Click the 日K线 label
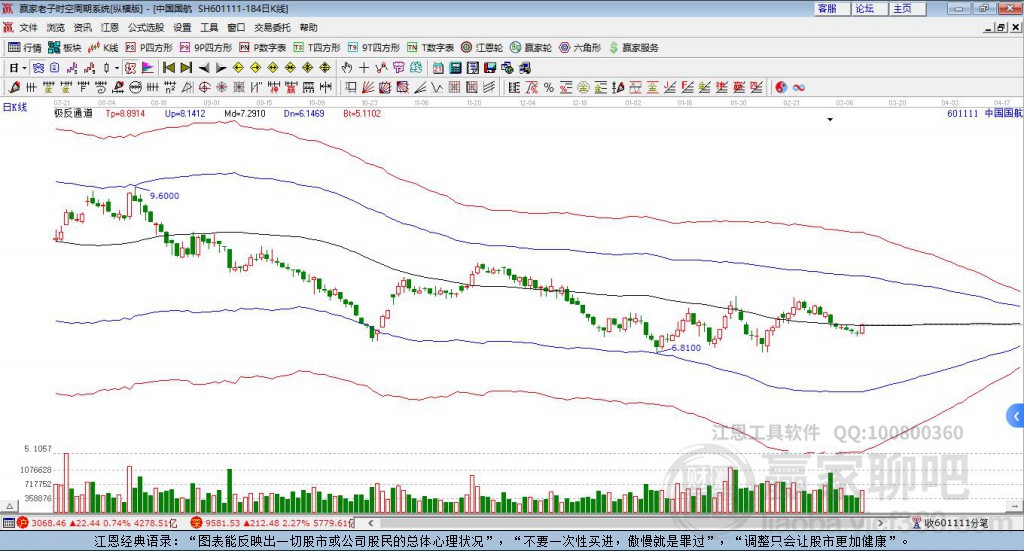This screenshot has height=551, width=1024. [15, 107]
